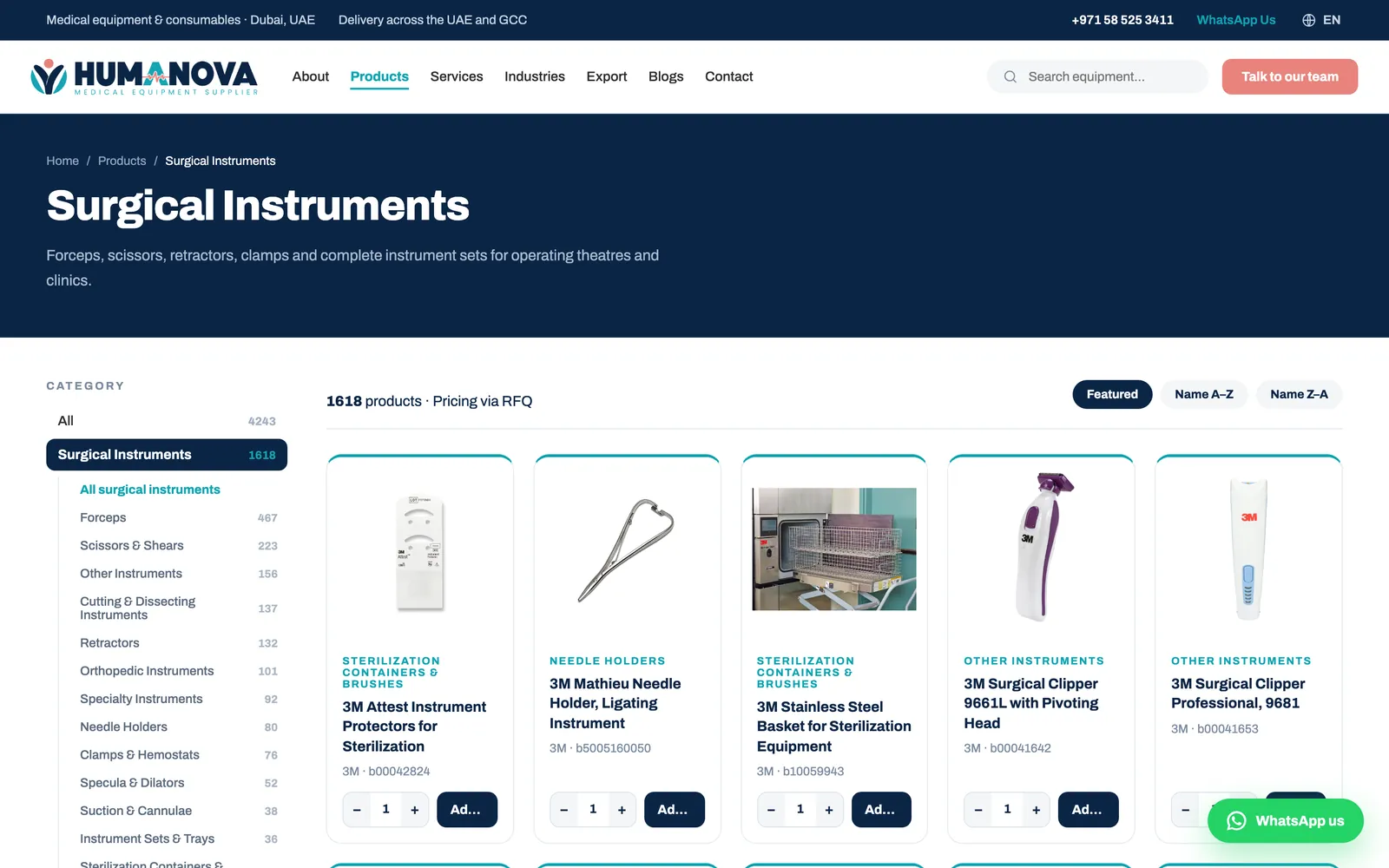Open 3M Surgical Clipper Professional 9681 image
Viewport: 1389px width, 868px height.
click(1248, 549)
